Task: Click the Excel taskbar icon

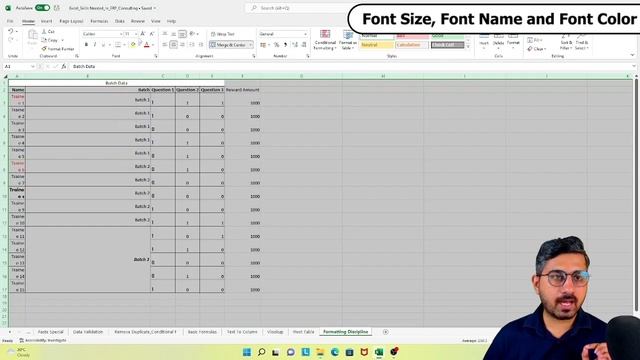Action: (379, 352)
